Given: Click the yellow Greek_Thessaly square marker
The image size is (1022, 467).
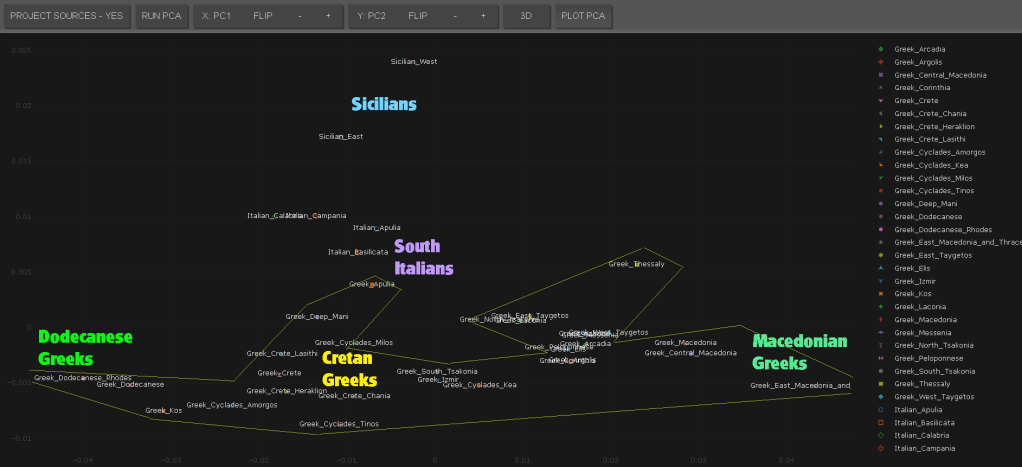Looking at the screenshot, I should click(880, 384).
